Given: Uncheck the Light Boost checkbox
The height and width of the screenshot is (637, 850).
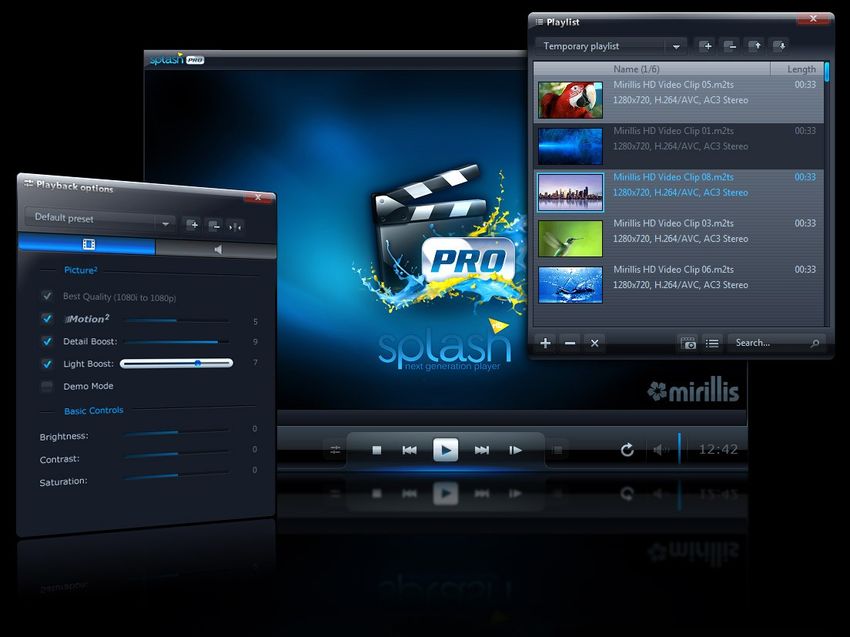Looking at the screenshot, I should [47, 364].
